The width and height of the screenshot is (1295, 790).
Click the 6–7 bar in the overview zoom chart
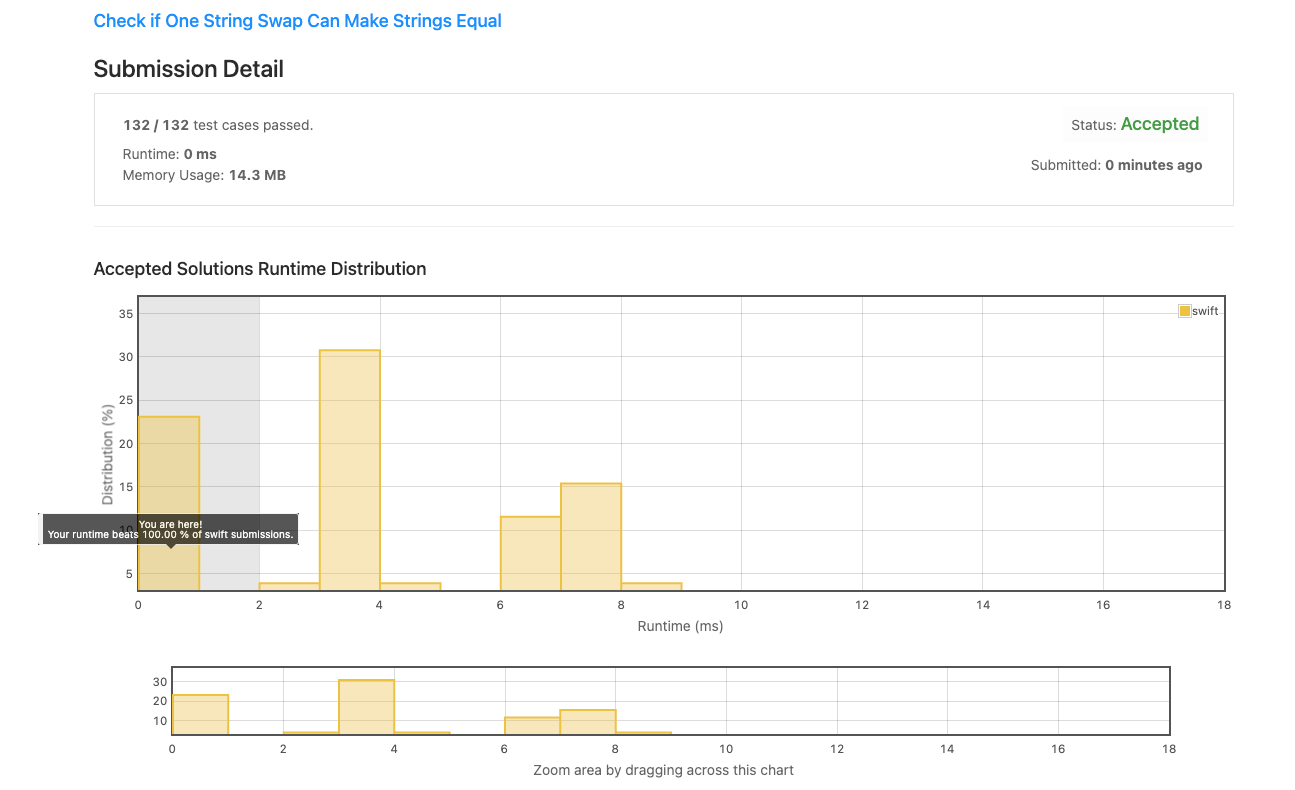pyautogui.click(x=532, y=725)
